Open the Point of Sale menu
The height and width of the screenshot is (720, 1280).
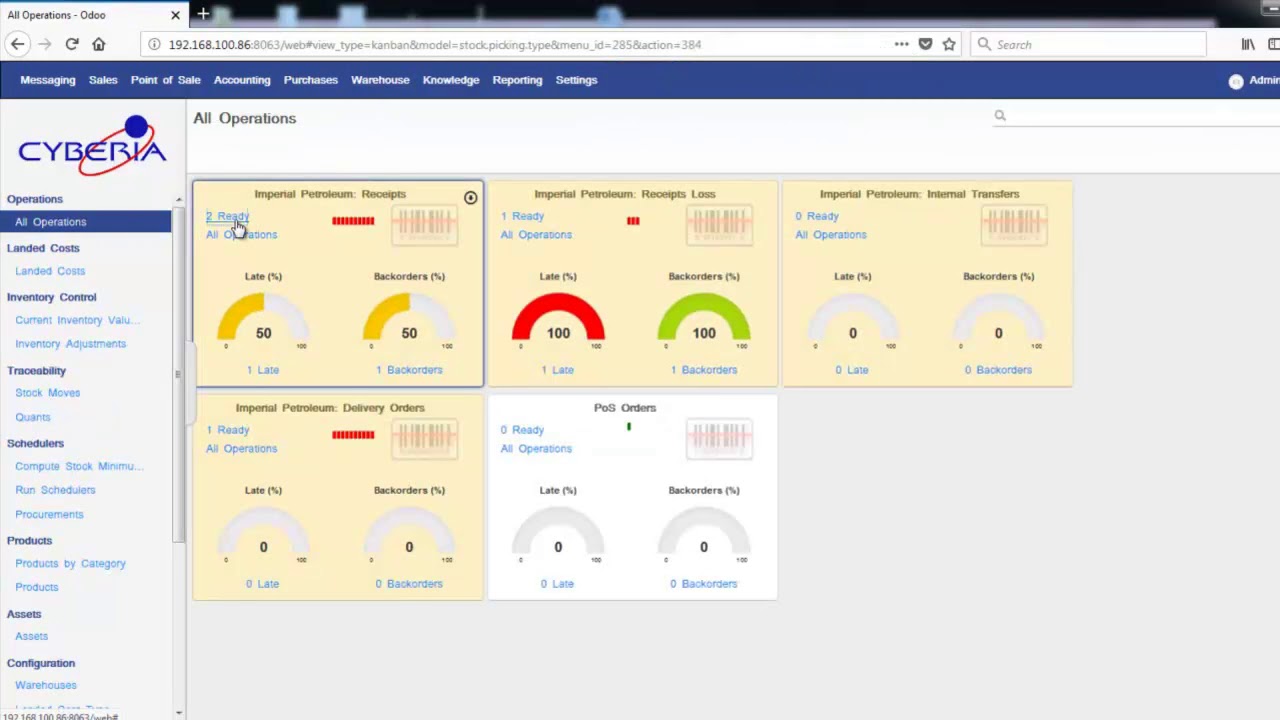tap(165, 80)
